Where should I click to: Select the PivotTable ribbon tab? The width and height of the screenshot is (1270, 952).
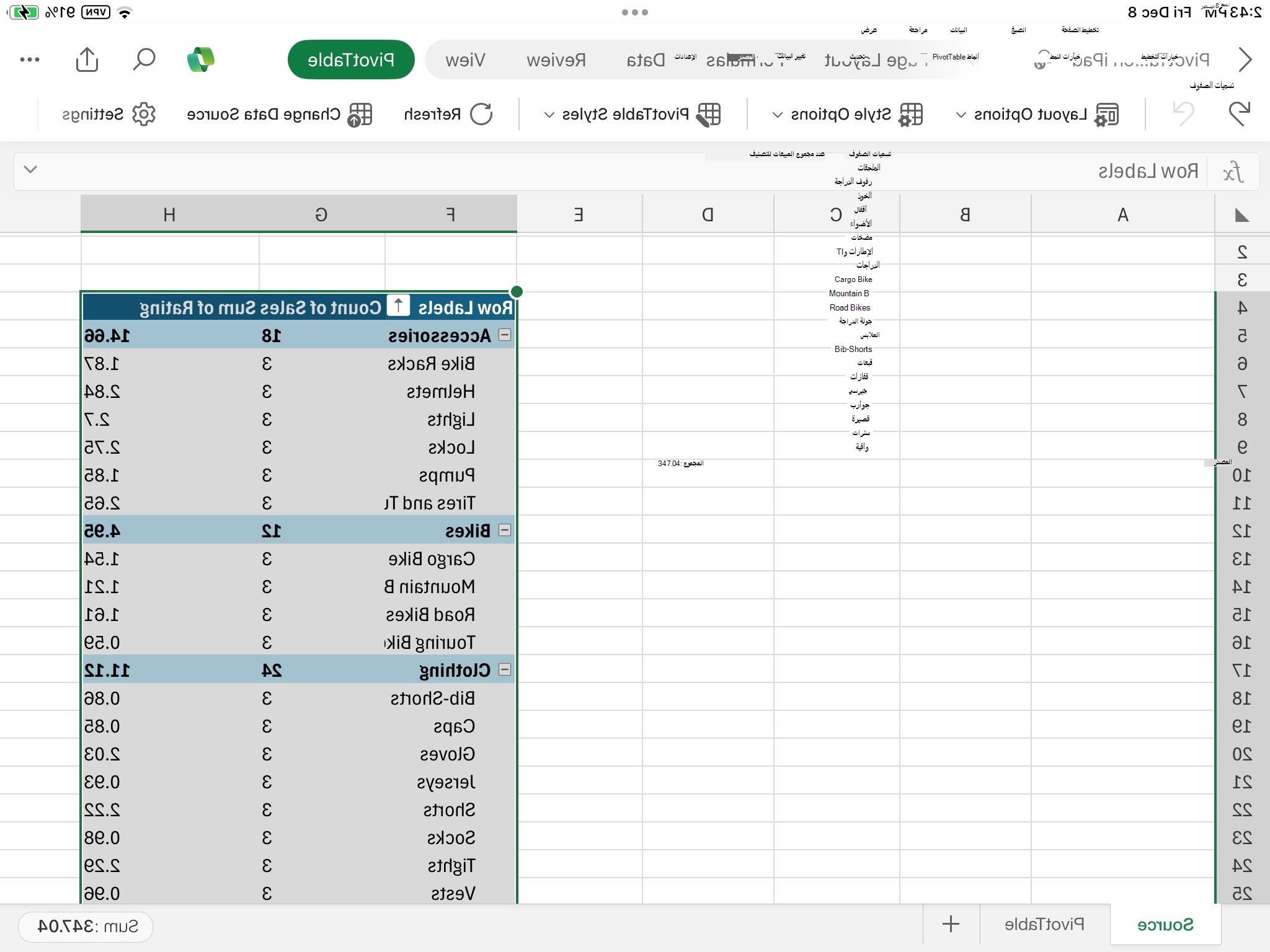351,59
